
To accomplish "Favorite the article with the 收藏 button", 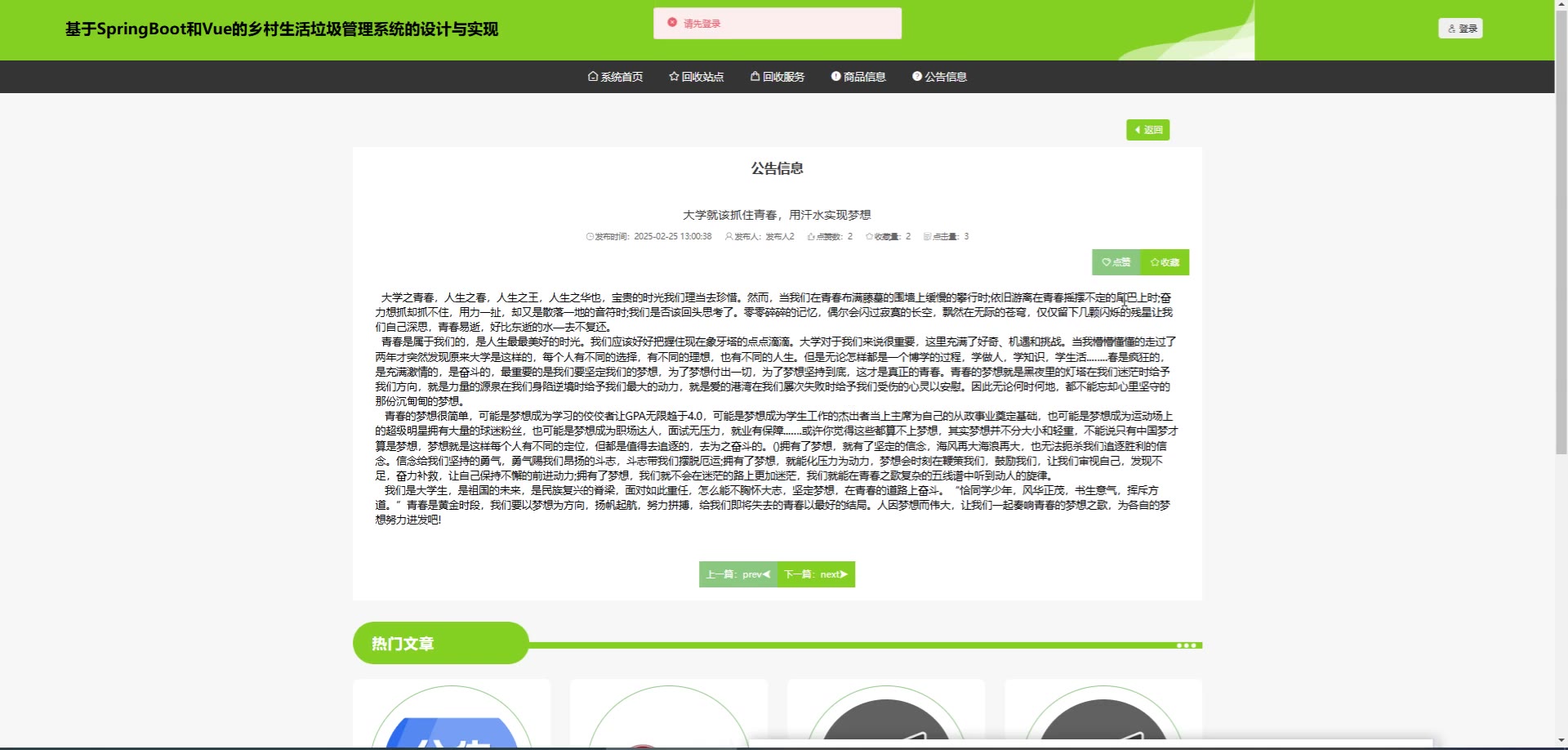I will pyautogui.click(x=1165, y=262).
